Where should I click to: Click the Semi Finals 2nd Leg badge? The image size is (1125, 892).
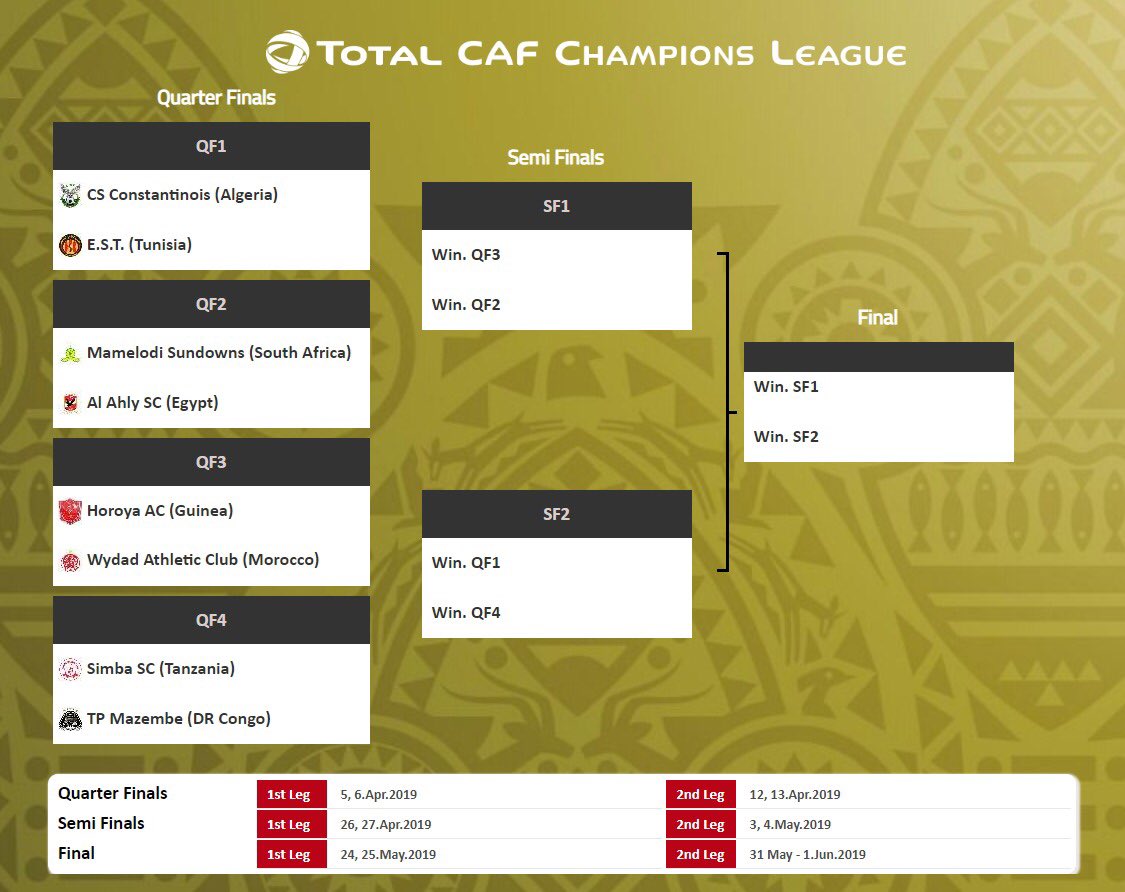700,825
